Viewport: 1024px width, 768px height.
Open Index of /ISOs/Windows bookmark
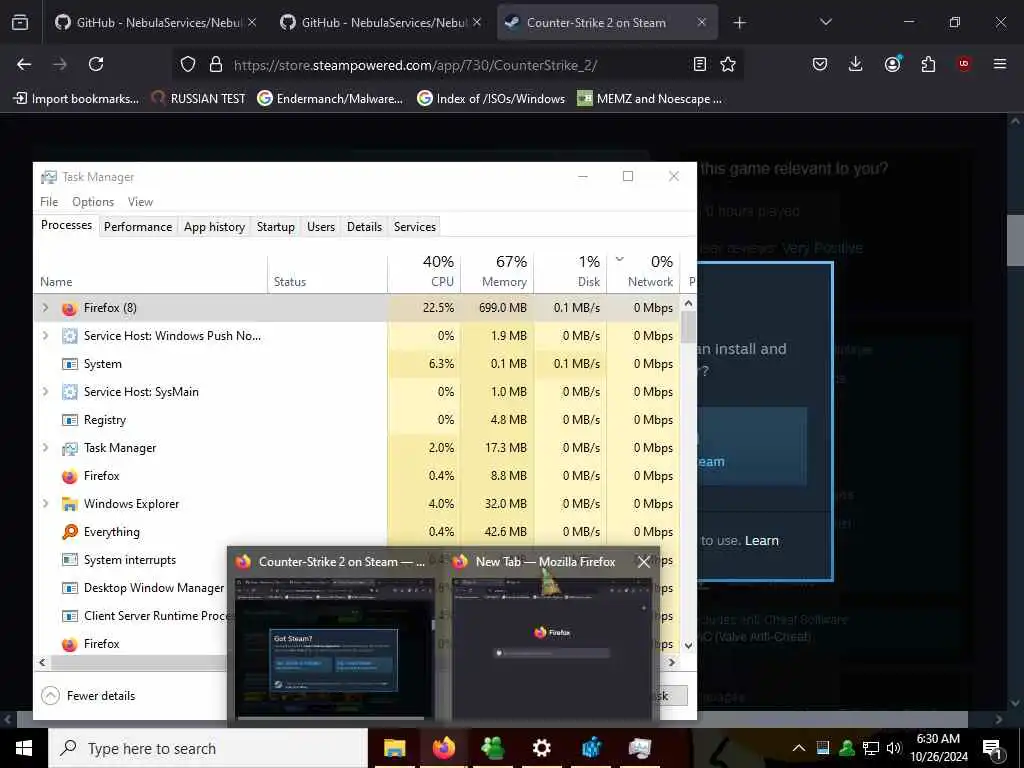(x=491, y=99)
